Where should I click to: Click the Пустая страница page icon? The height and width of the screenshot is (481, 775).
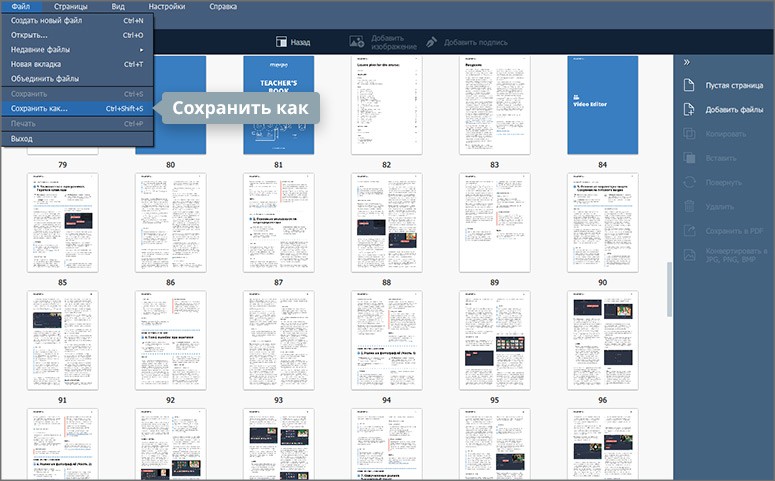click(x=689, y=85)
